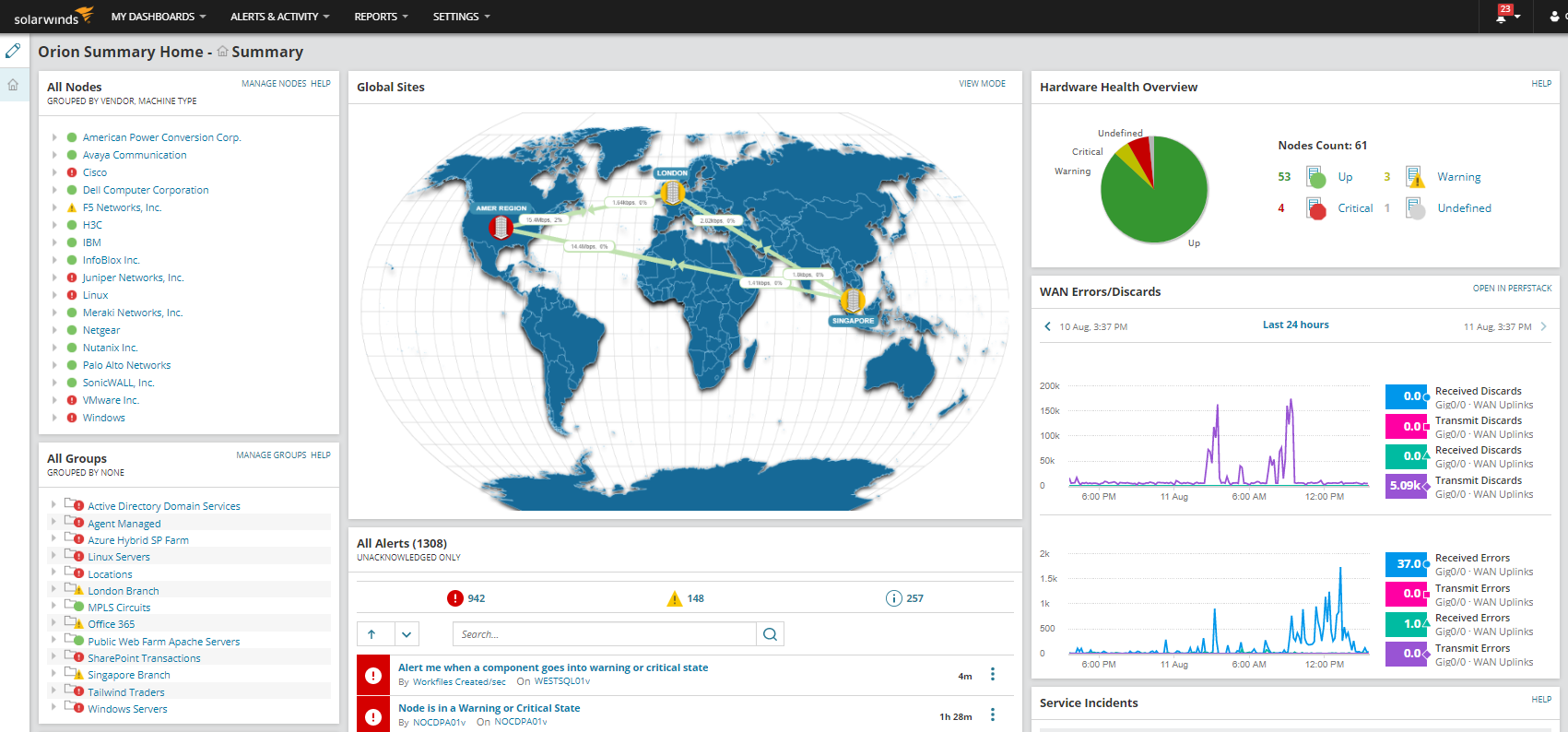1568x732 pixels.
Task: Click the search magnifier in All Alerts
Action: point(771,634)
